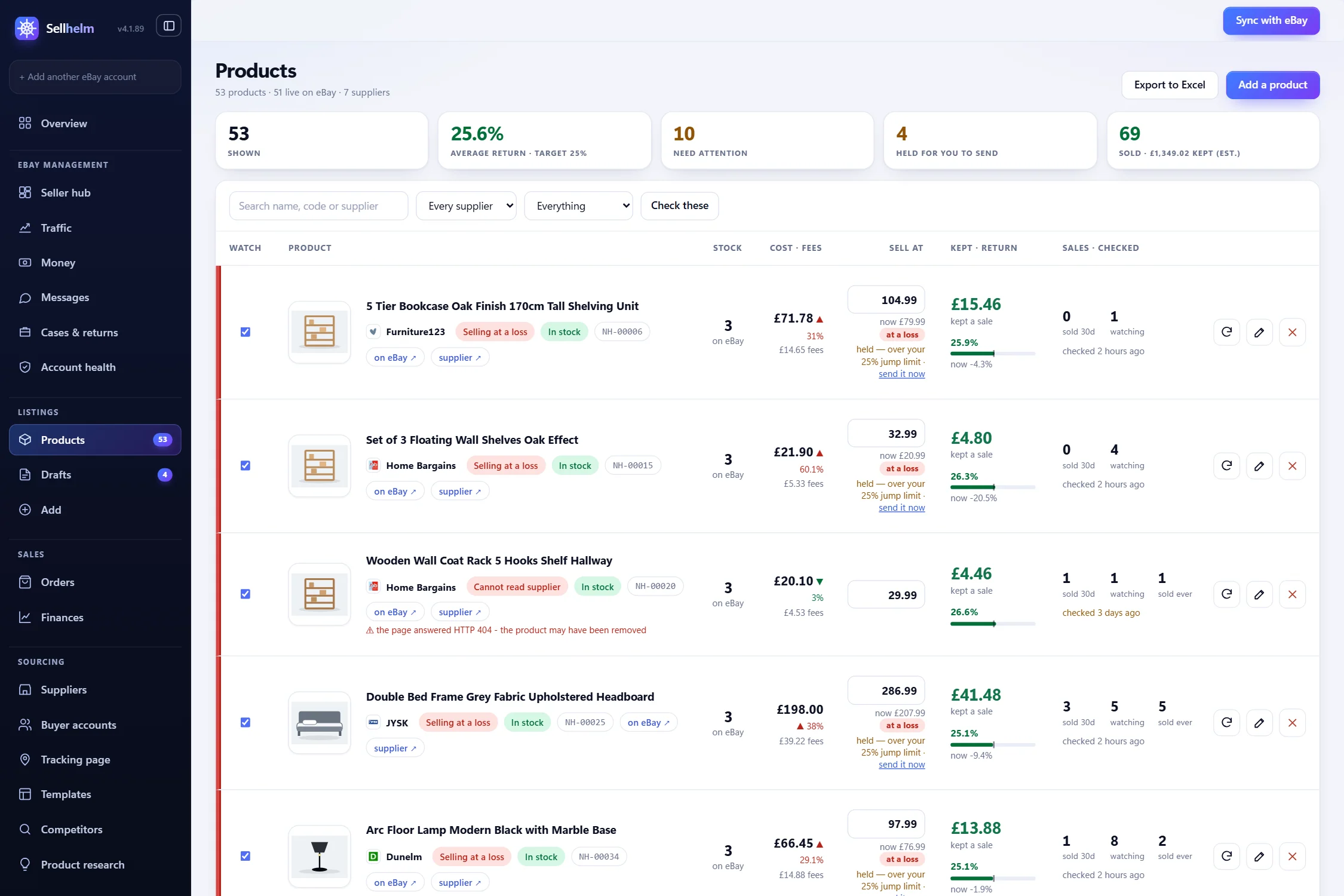The width and height of the screenshot is (1344, 896).
Task: Open Messages in the sidebar
Action: click(95, 297)
